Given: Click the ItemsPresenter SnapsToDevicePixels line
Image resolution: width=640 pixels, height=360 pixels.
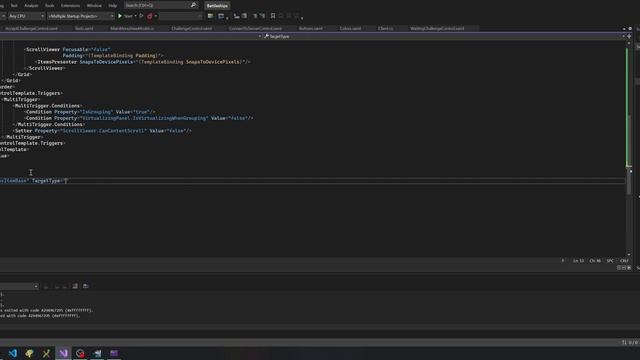Looking at the screenshot, I should (x=143, y=62).
